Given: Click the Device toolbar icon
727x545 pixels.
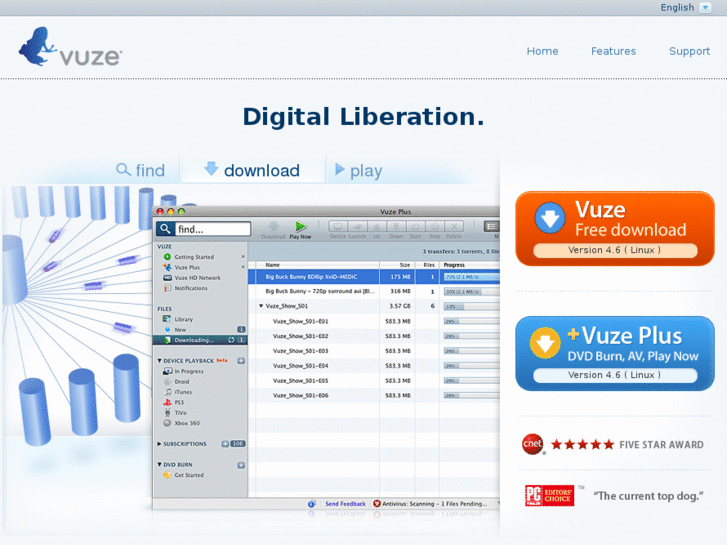Looking at the screenshot, I should [x=338, y=226].
